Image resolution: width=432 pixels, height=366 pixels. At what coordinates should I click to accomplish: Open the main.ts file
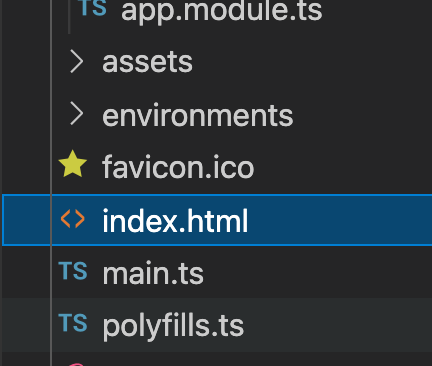pos(153,273)
